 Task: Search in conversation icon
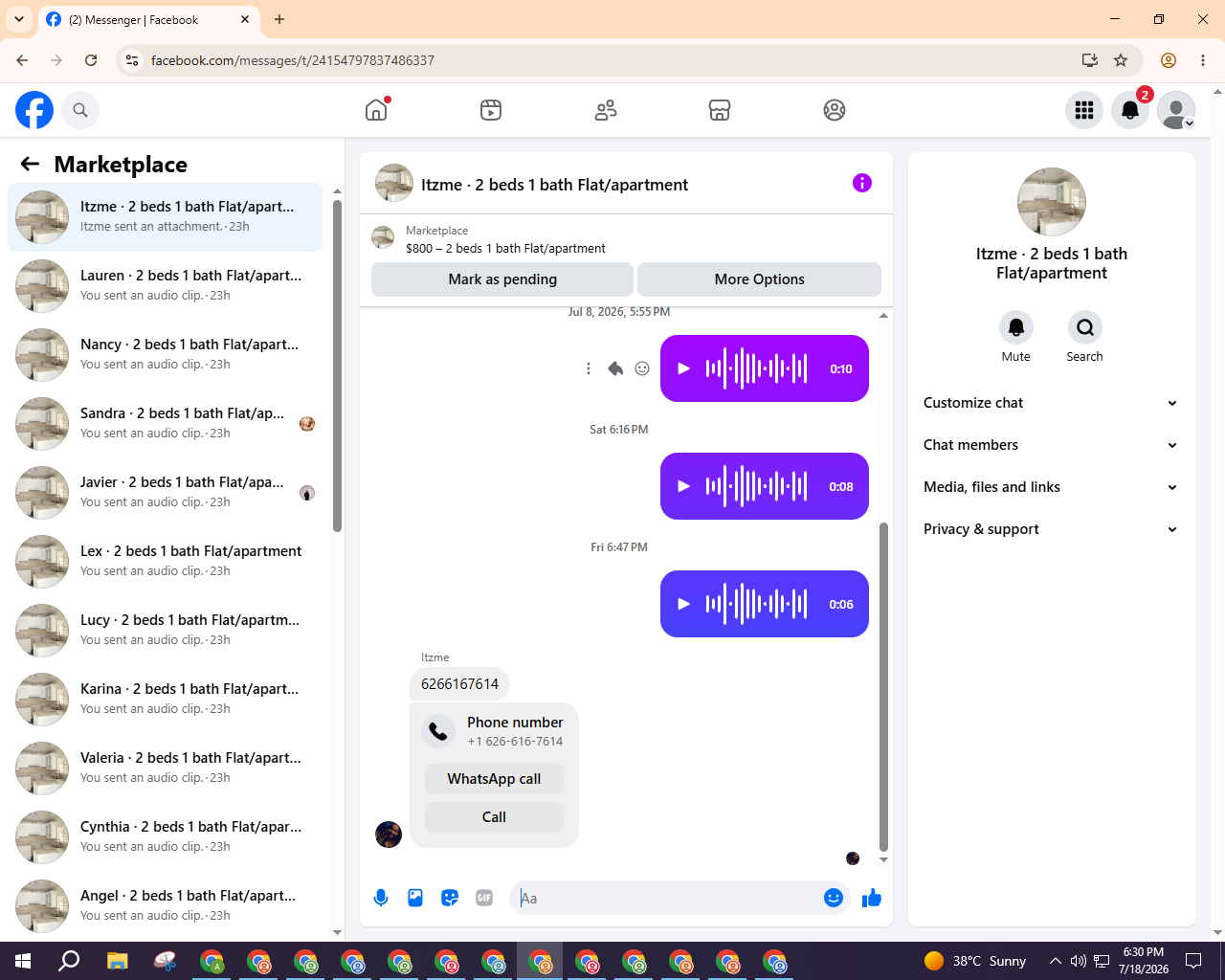click(1085, 327)
